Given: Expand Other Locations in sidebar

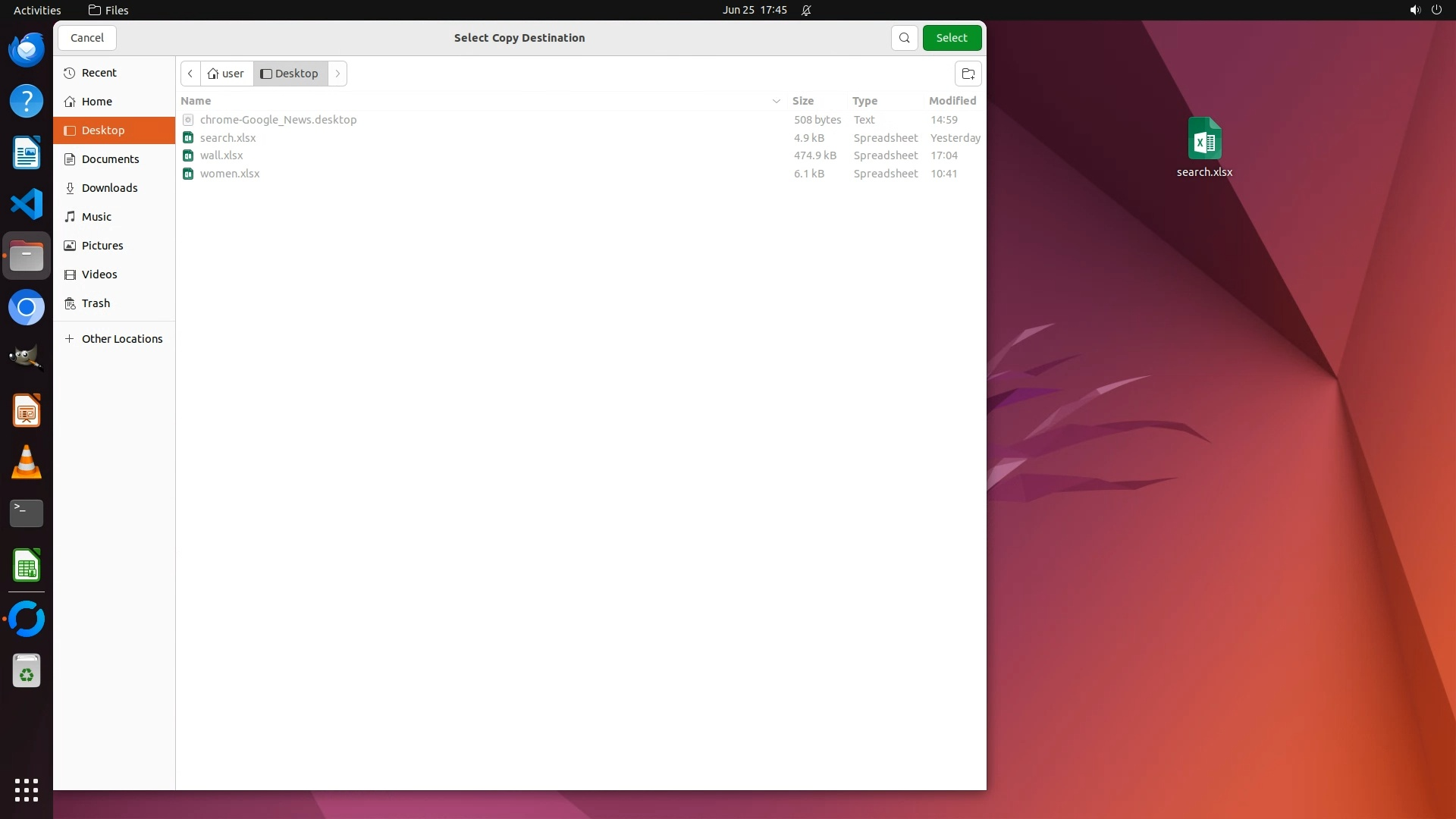Looking at the screenshot, I should [121, 339].
